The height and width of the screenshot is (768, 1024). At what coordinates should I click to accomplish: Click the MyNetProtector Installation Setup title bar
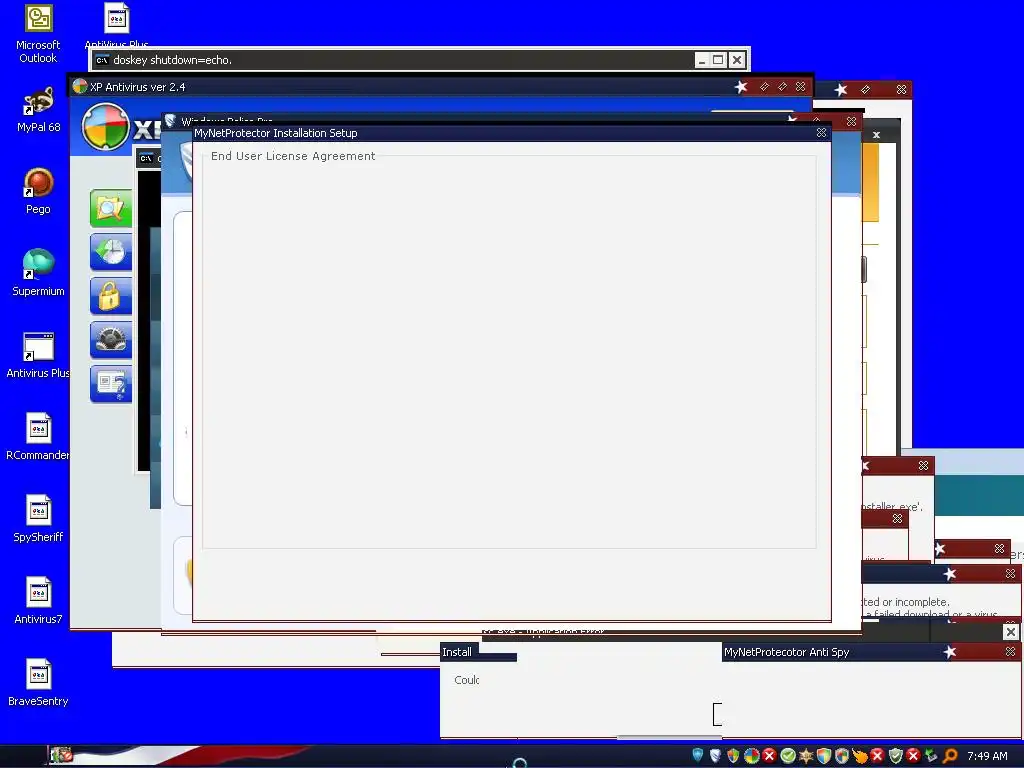click(x=511, y=133)
